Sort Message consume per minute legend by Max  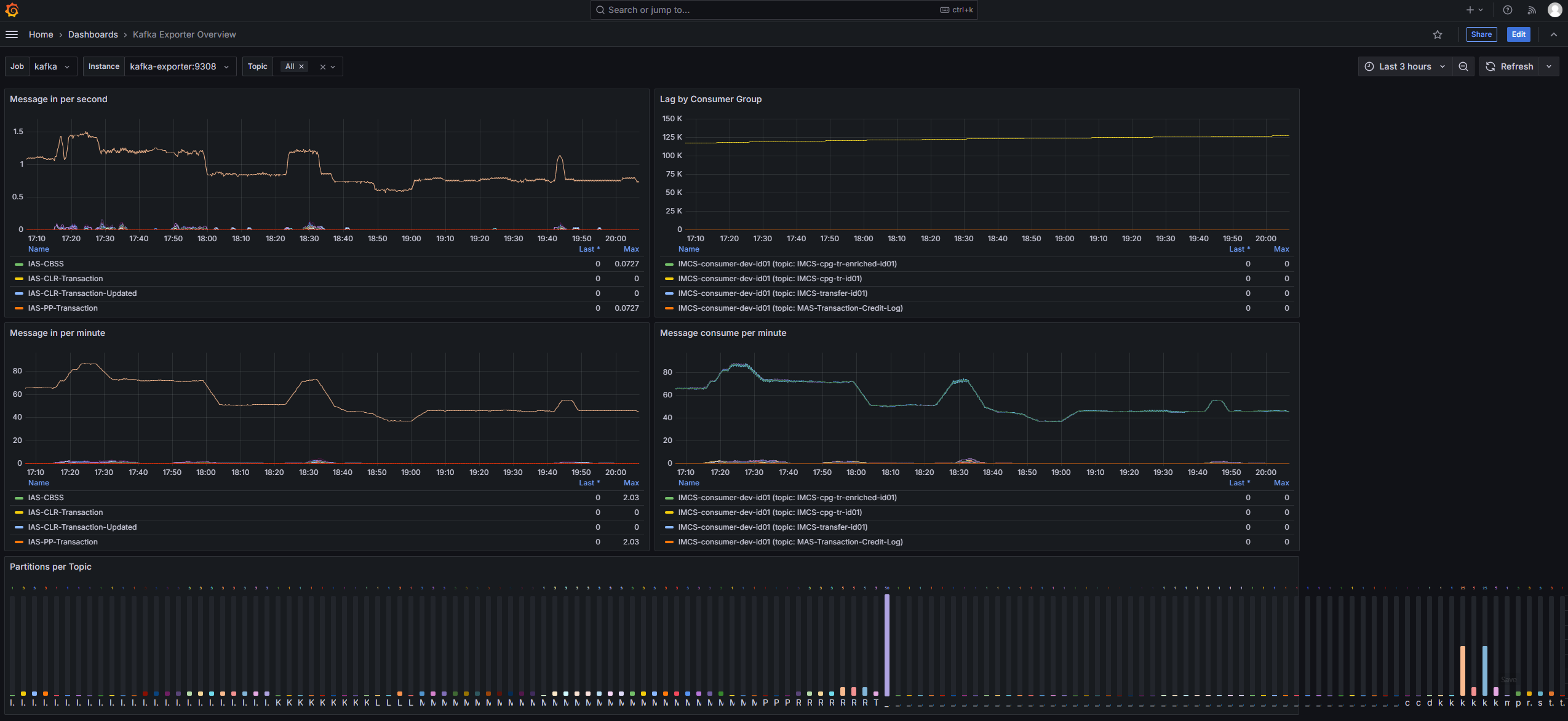1281,483
